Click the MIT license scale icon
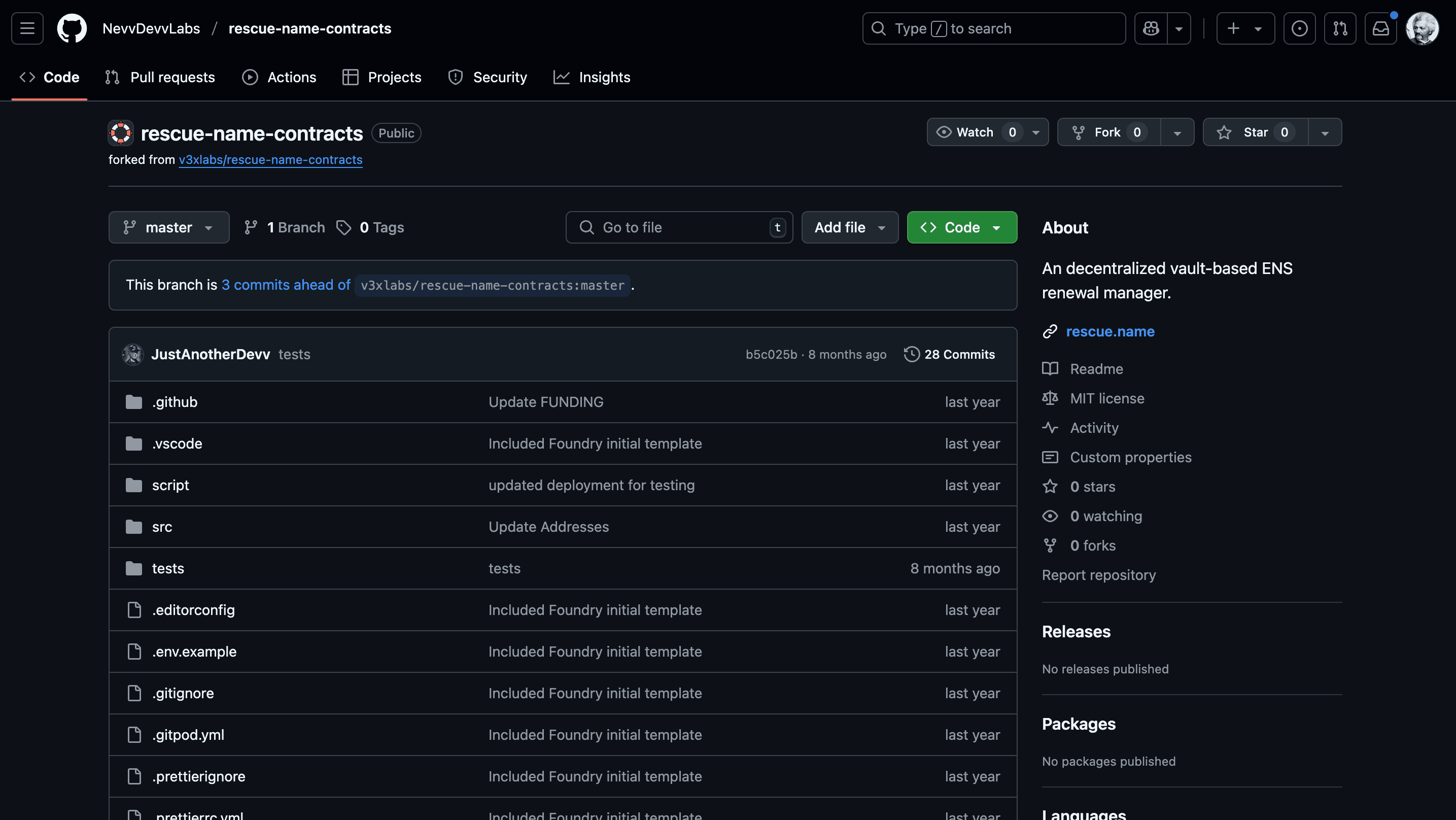 [x=1050, y=398]
